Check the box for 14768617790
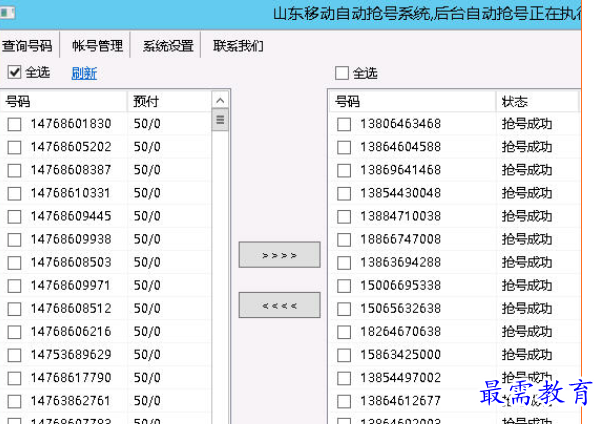Screen dimensions: 601x424 click(x=14, y=378)
